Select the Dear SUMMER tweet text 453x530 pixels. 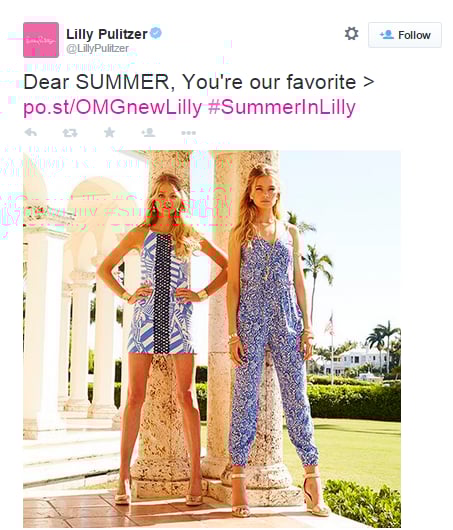click(199, 82)
